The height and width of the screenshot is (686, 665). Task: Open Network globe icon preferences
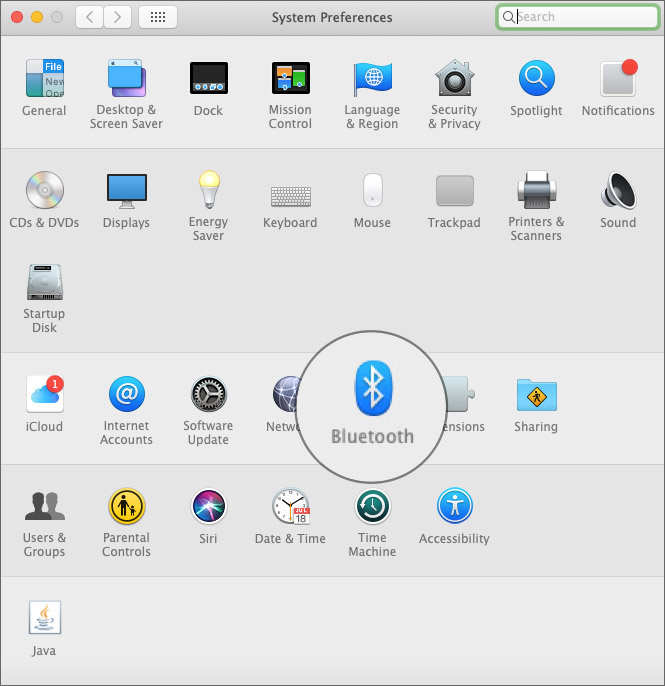(285, 394)
